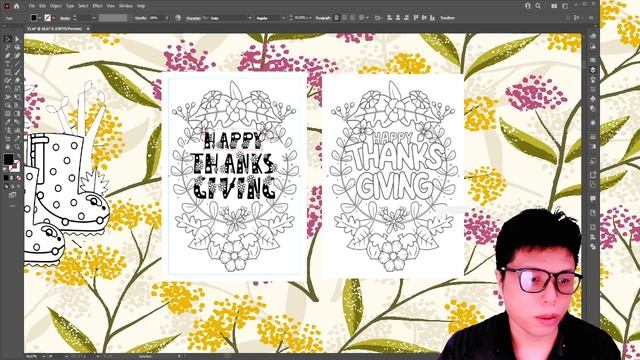The height and width of the screenshot is (360, 640).
Task: Set the Color fill mode below the swatches
Action: pos(6,178)
